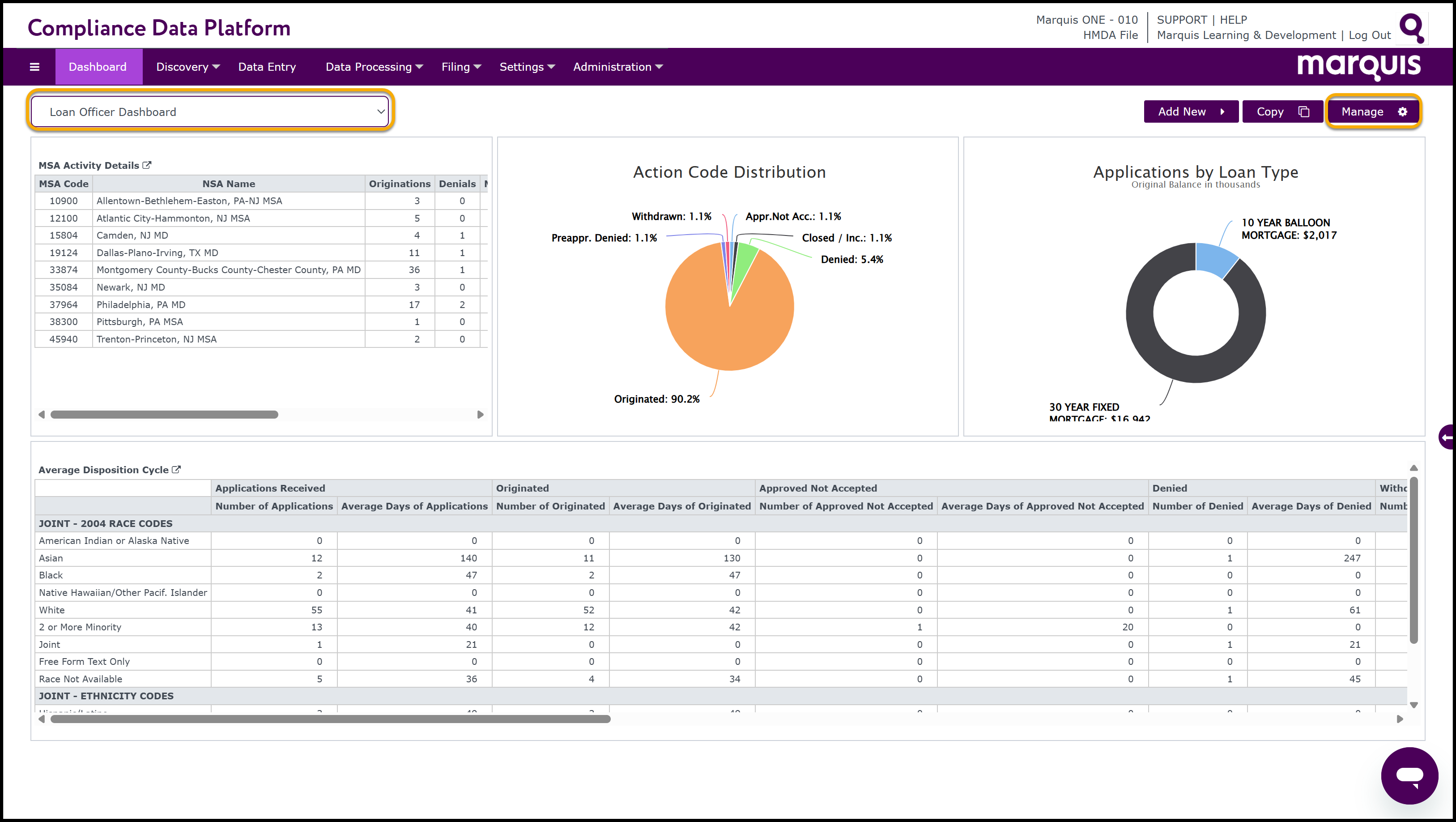Click the MSA table horizontal scrollbar
The height and width of the screenshot is (822, 1456).
pos(164,415)
